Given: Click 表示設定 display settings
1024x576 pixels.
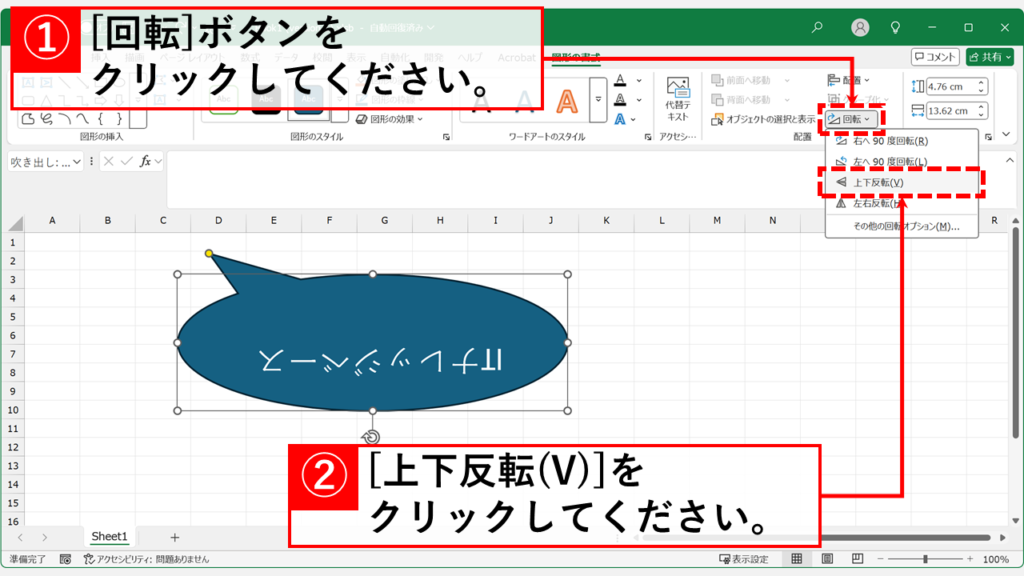Looking at the screenshot, I should [x=744, y=559].
